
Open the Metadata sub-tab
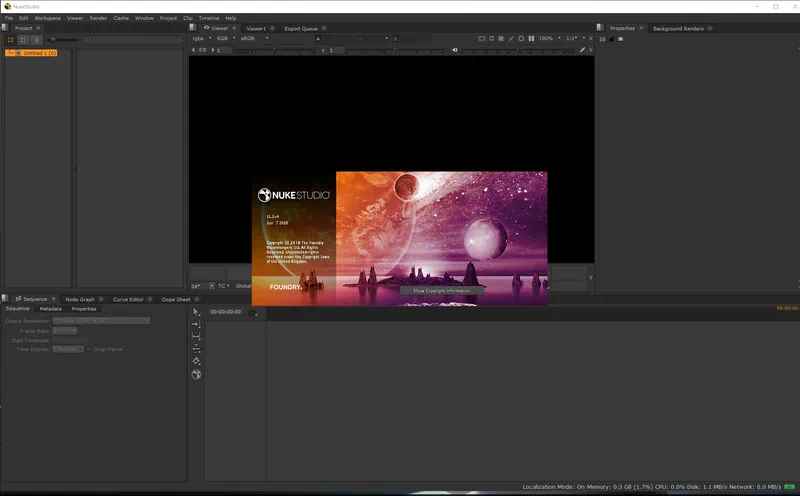[x=51, y=309]
